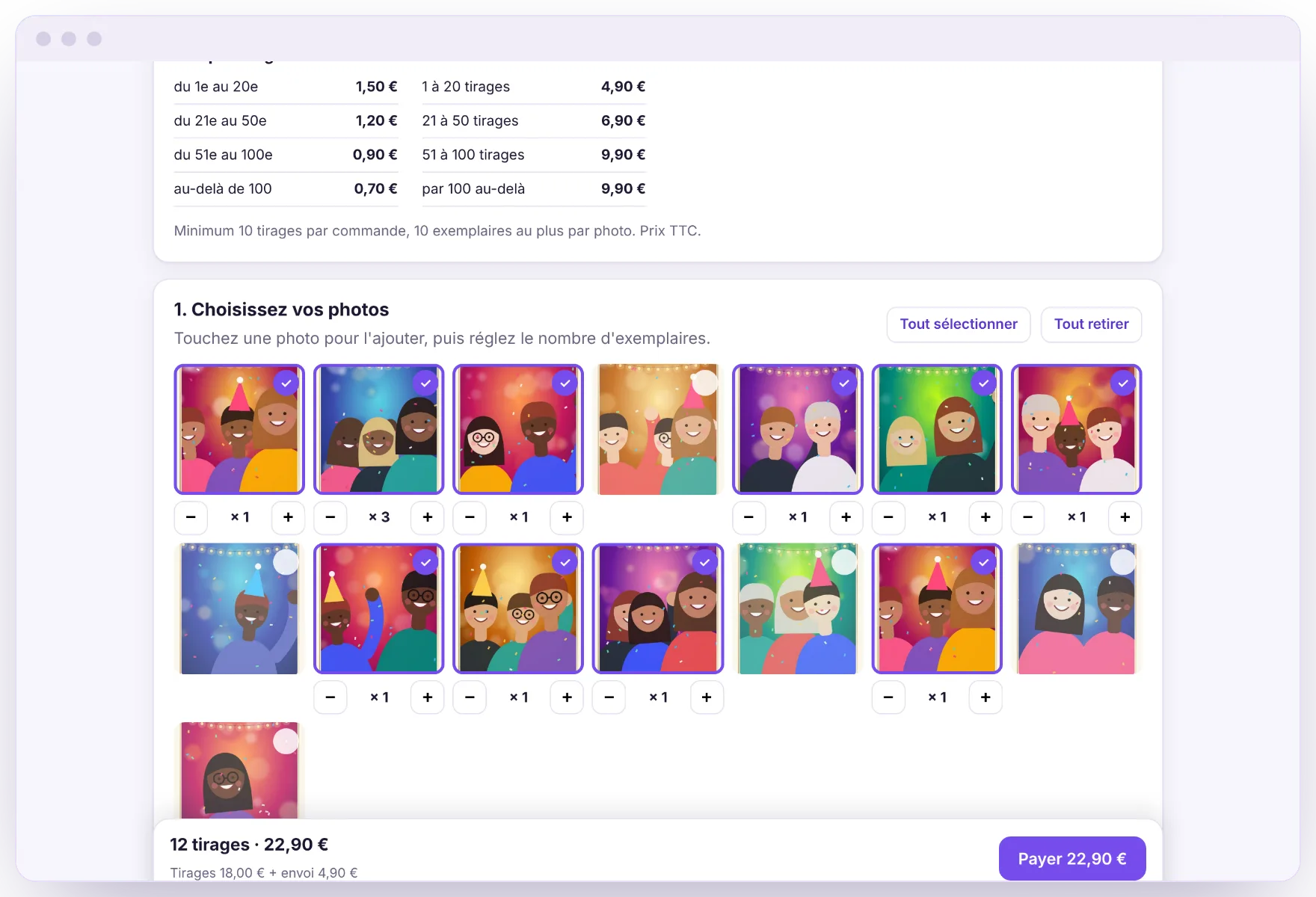The width and height of the screenshot is (1316, 897).
Task: Click Payer 22,90 € button
Action: [x=1072, y=858]
